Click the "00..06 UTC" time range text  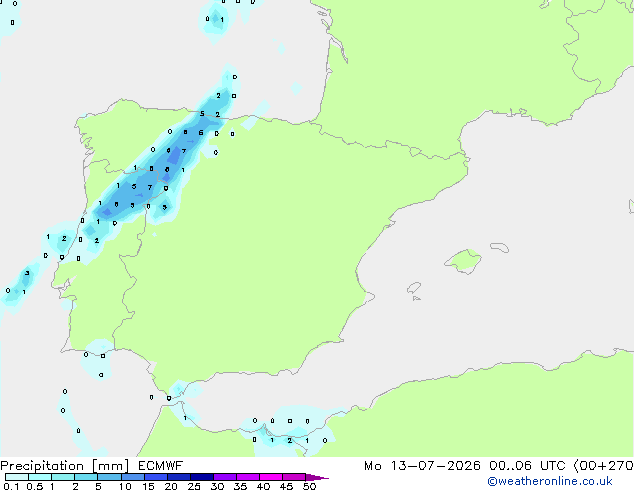(x=527, y=466)
